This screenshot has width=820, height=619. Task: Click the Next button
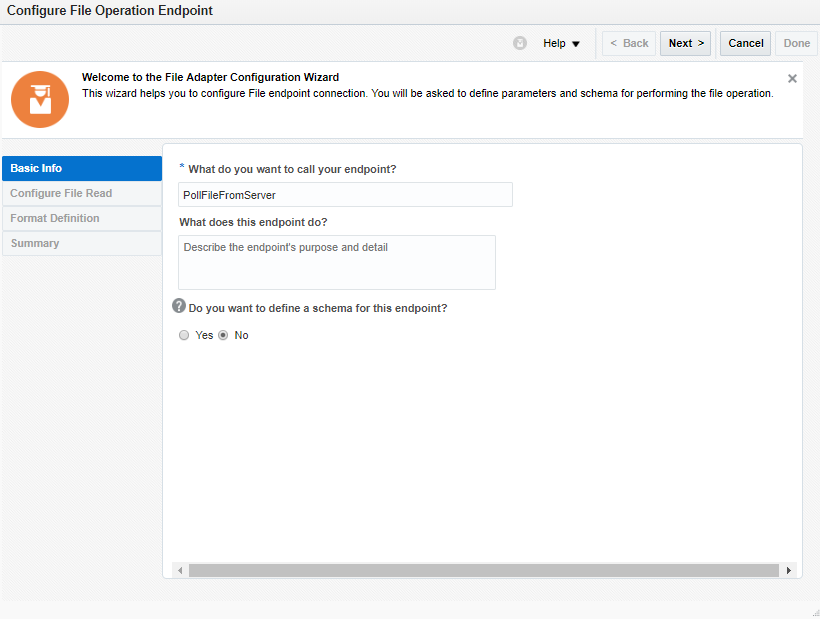tap(686, 44)
